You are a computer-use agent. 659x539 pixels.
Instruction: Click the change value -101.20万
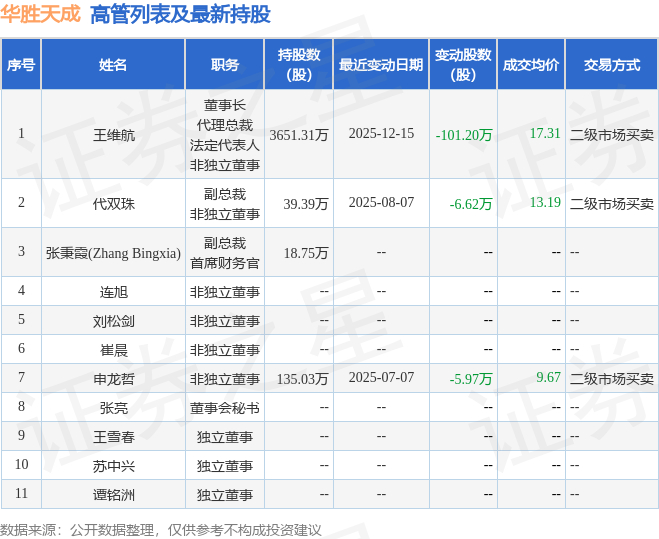464,135
